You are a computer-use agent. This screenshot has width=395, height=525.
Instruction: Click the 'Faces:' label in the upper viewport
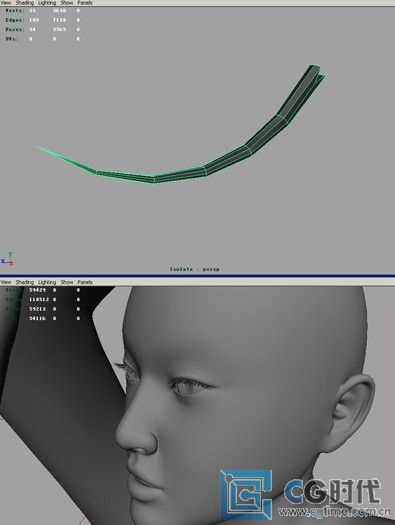(x=14, y=29)
